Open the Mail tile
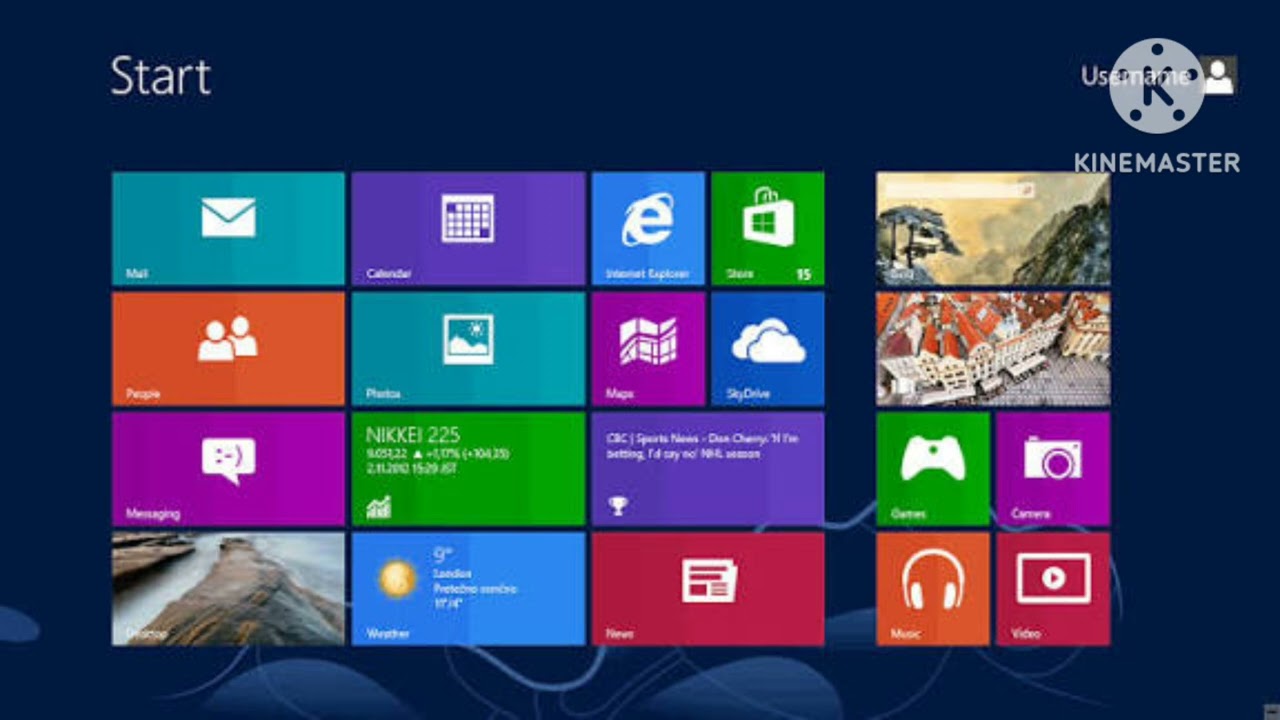This screenshot has width=1280, height=720. coord(228,229)
